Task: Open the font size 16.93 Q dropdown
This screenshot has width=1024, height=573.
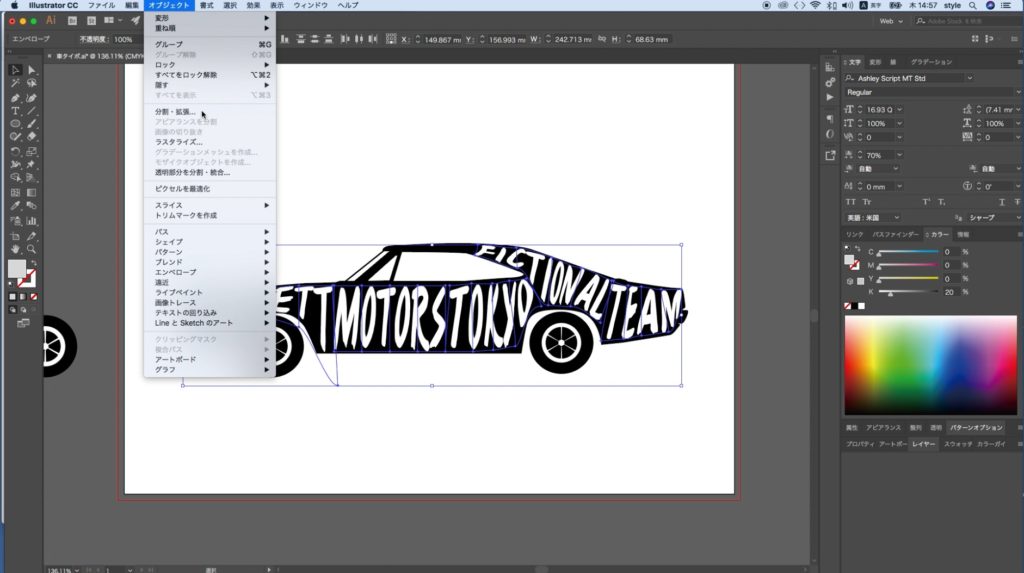Action: click(x=899, y=110)
